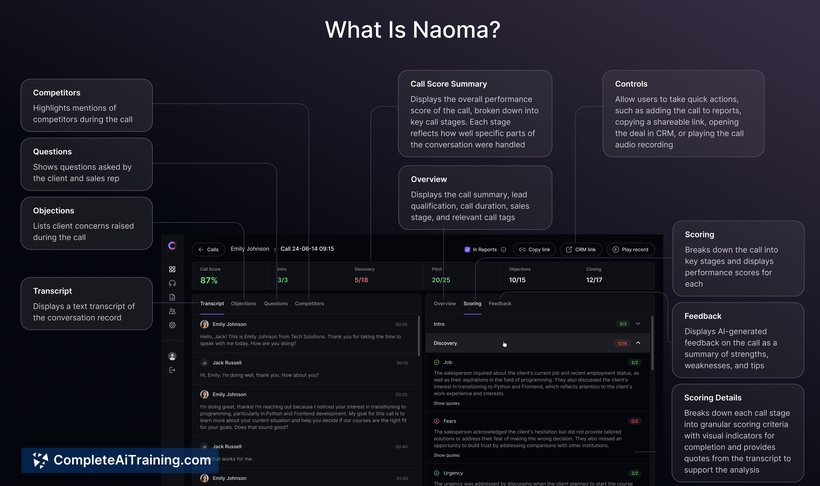Switch to the Objections tab

243,303
